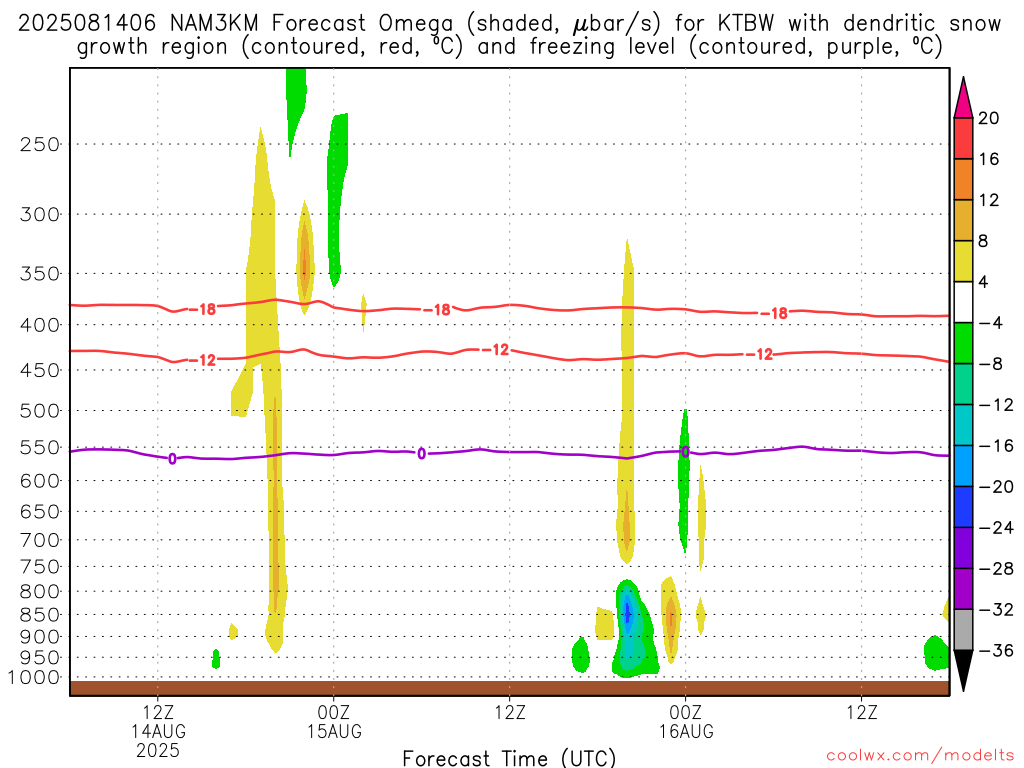Click the colorbar label -20
The width and height of the screenshot is (1024, 768).
[x=997, y=487]
